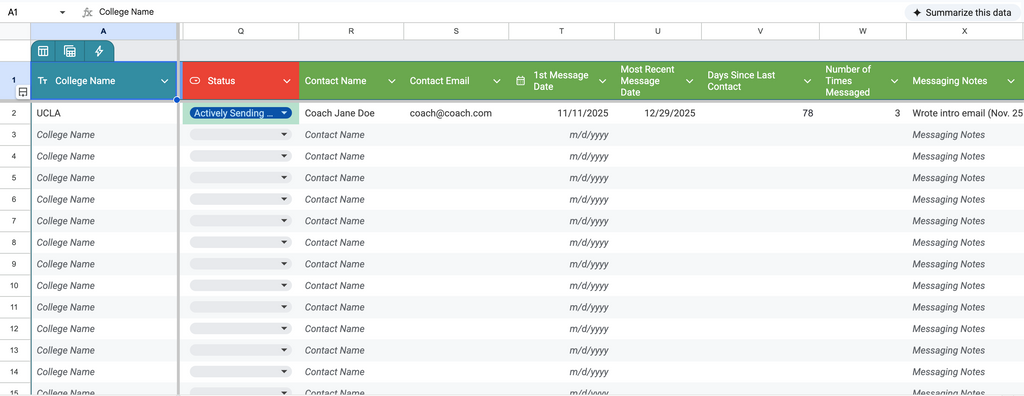
Task: Select column R header
Action: tap(351, 31)
